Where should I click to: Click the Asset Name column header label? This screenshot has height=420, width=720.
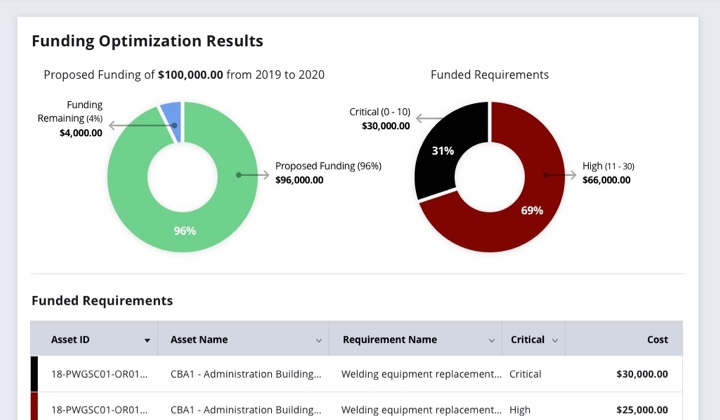click(x=199, y=340)
